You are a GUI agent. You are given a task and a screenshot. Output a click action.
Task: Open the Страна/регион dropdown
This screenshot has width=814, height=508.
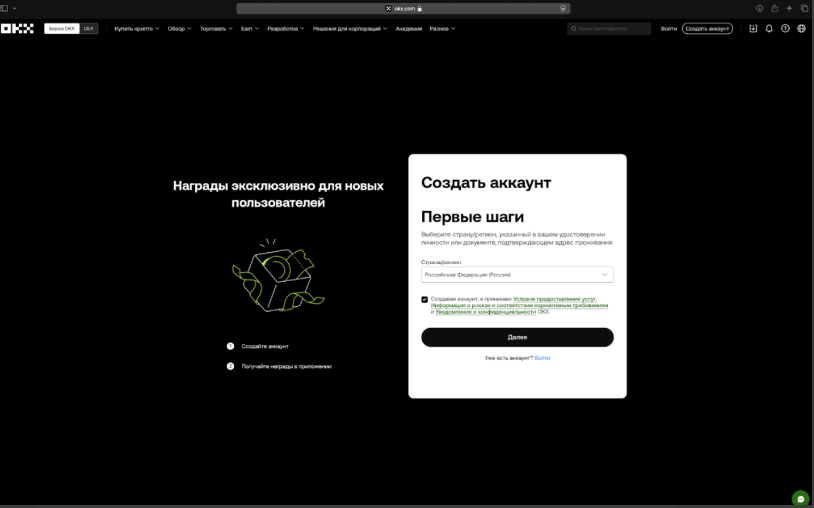(517, 274)
